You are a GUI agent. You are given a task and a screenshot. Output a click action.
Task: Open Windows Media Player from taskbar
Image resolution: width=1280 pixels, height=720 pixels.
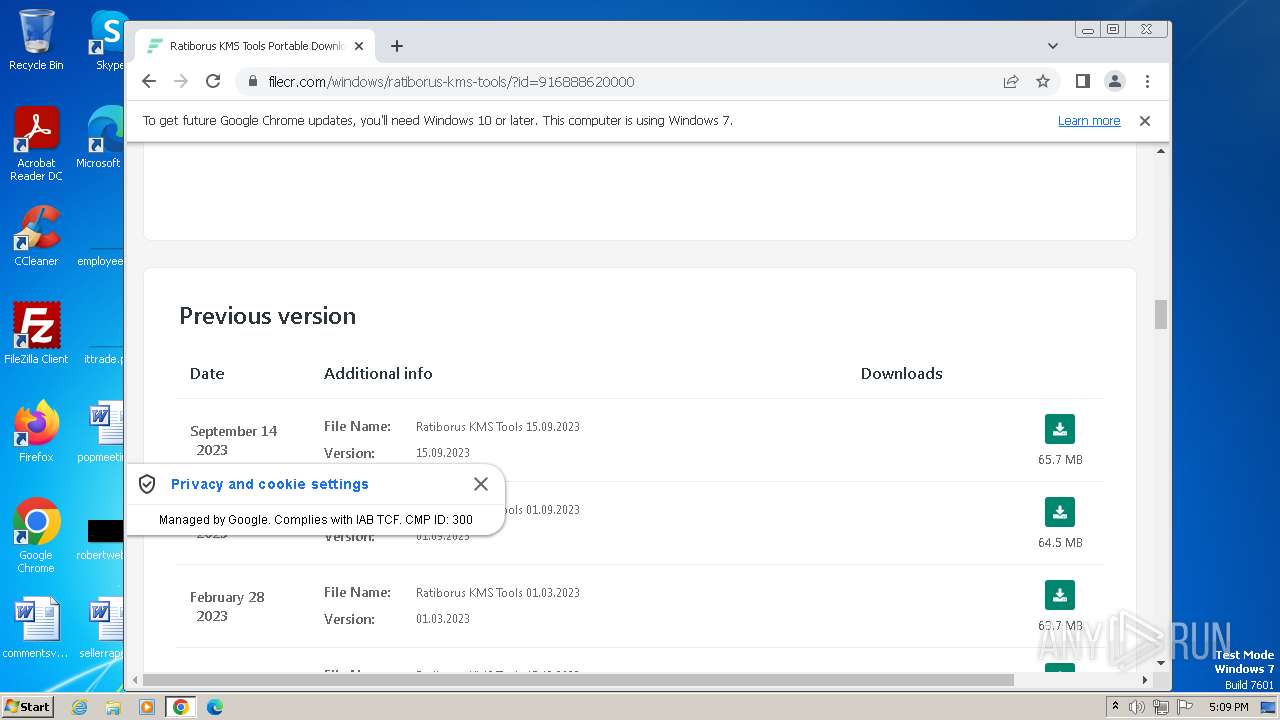click(x=147, y=707)
